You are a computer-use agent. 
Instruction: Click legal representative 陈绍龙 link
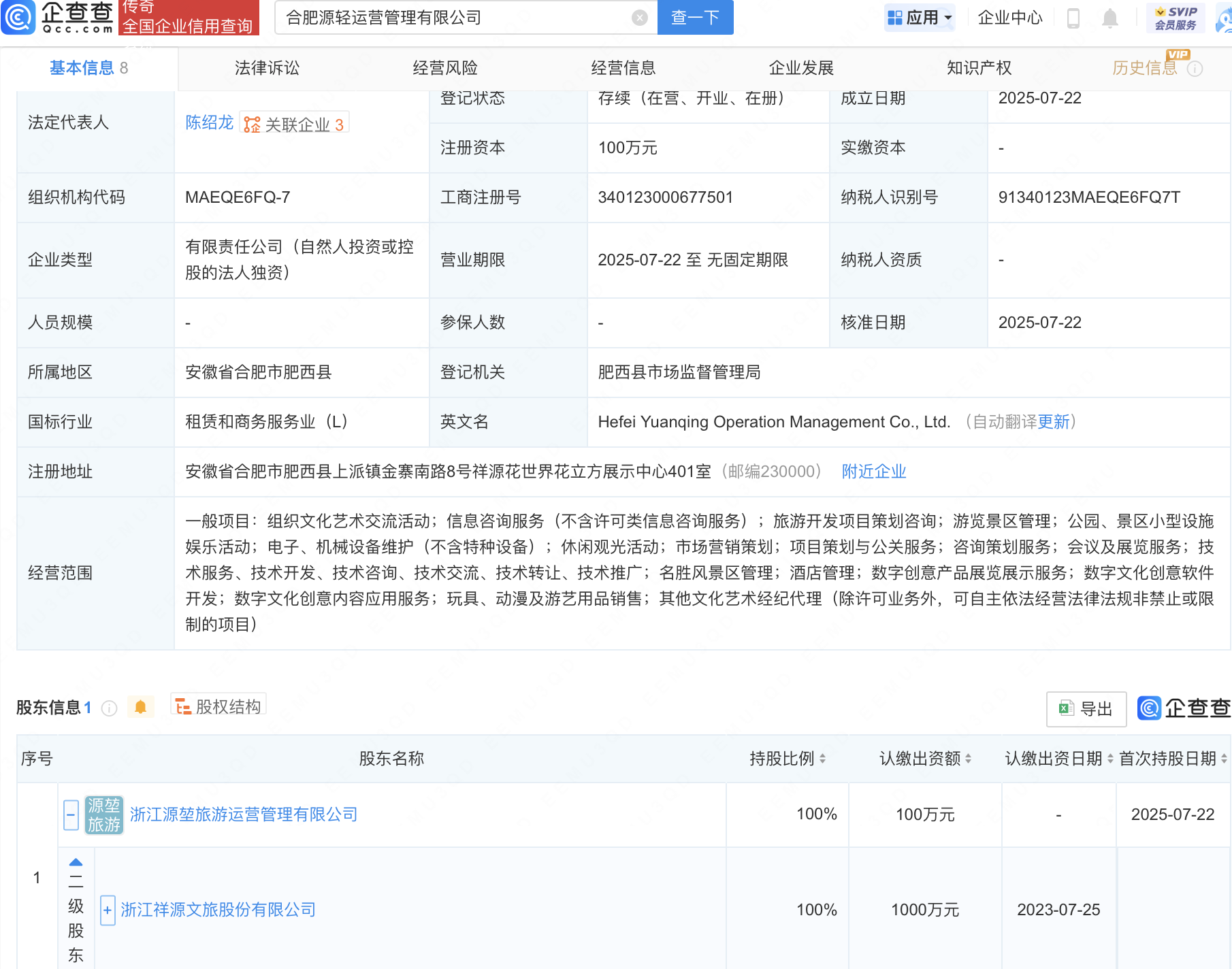tap(209, 122)
